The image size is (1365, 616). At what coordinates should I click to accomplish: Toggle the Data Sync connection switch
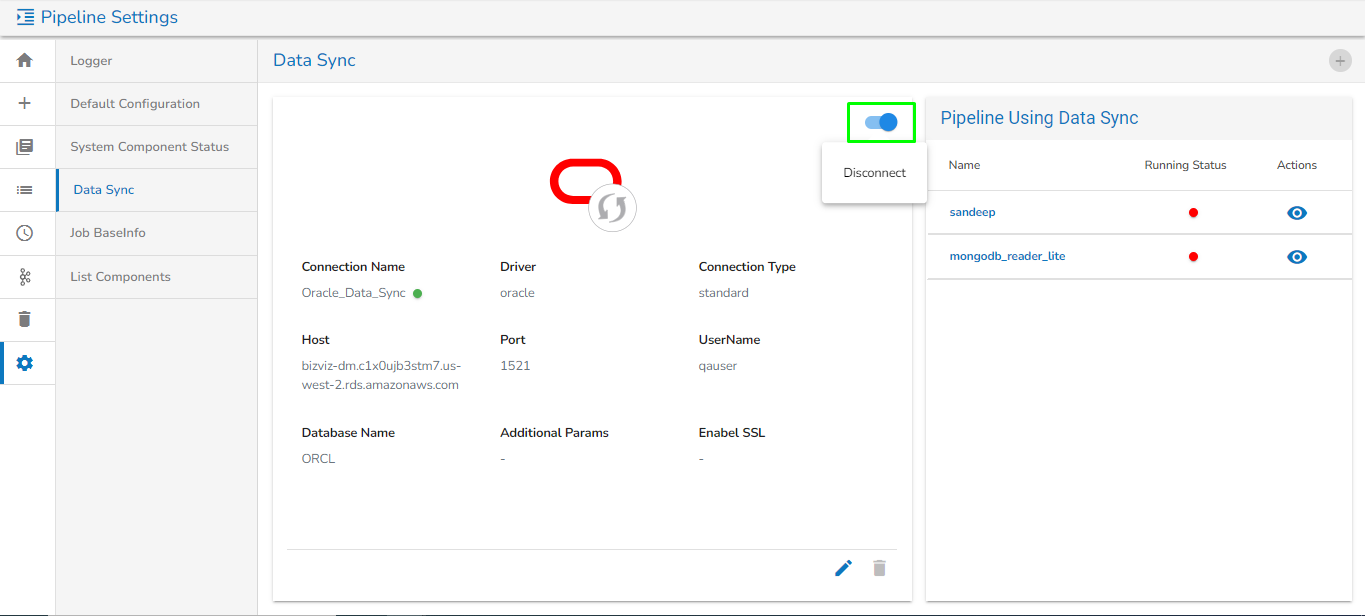(x=881, y=122)
